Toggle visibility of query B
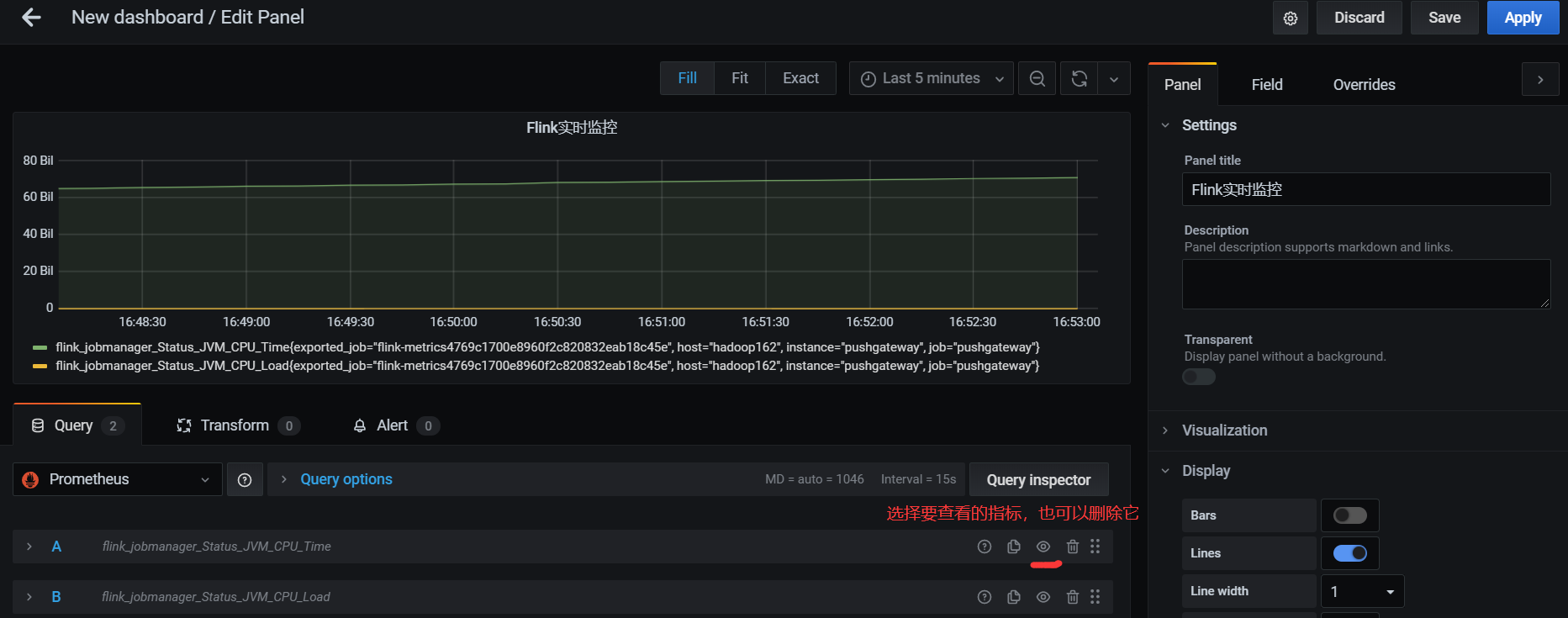The width and height of the screenshot is (1568, 618). tap(1043, 597)
